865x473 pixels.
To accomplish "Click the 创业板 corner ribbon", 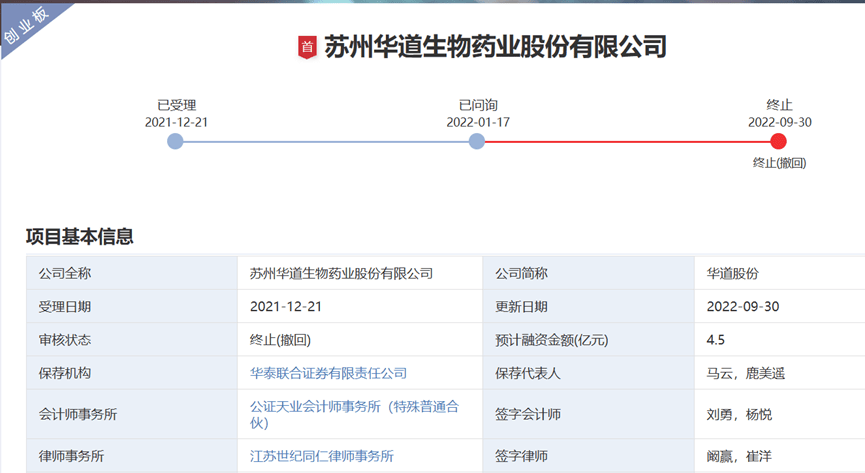I will [25, 26].
